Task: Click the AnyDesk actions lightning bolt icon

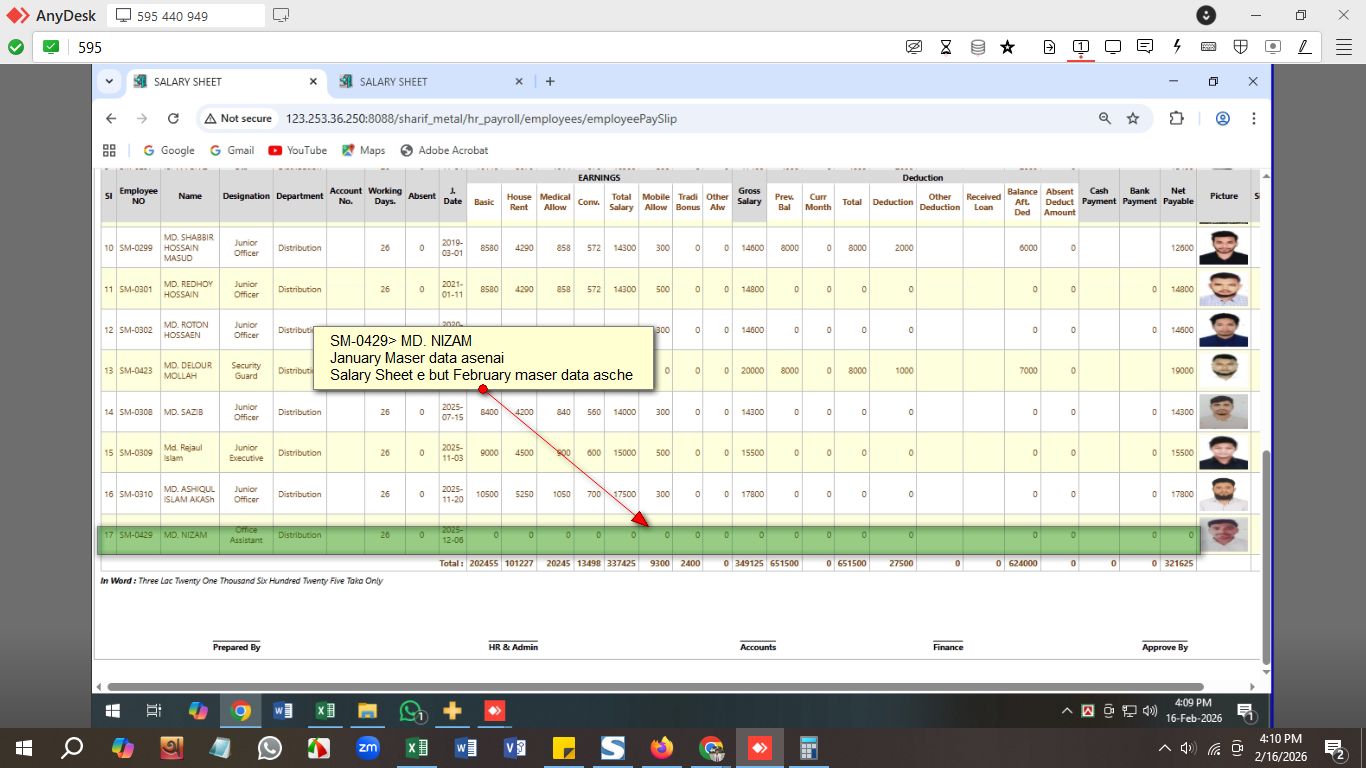Action: coord(1177,47)
